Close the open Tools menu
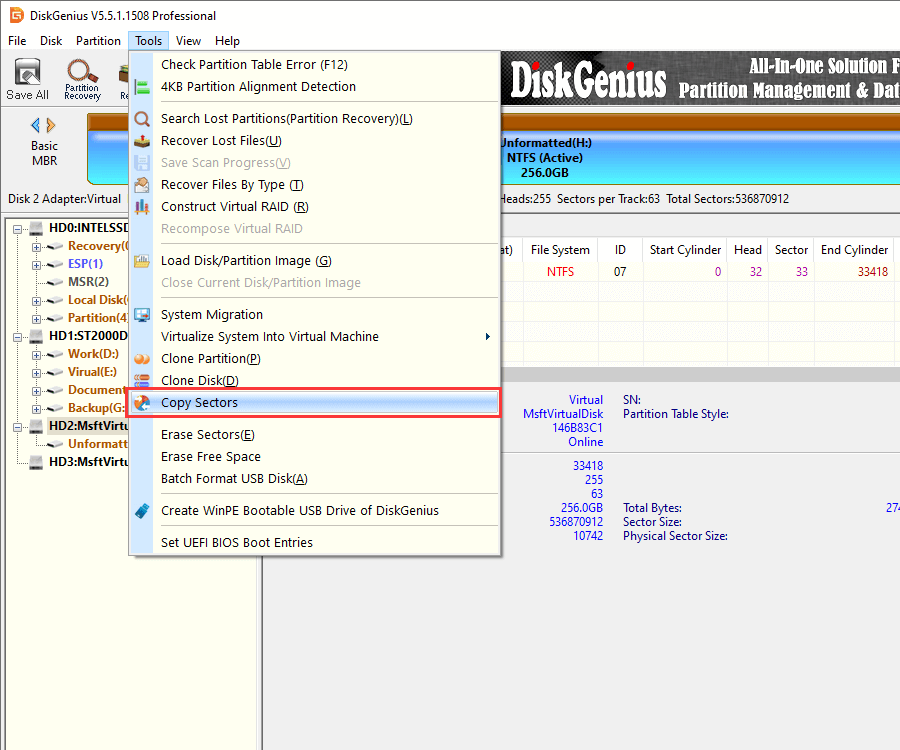 tap(149, 41)
